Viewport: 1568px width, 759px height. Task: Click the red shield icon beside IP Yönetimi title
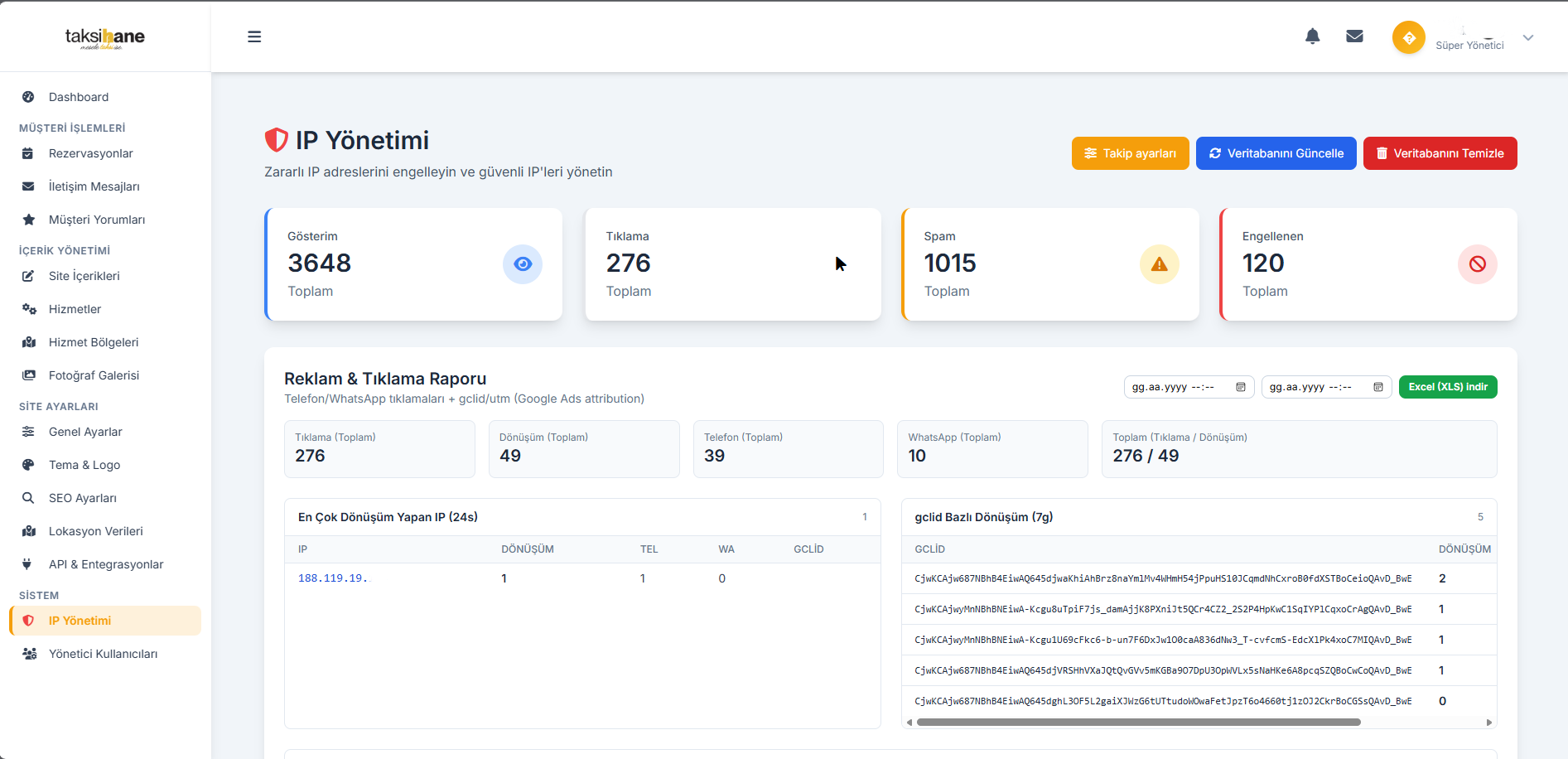click(276, 140)
